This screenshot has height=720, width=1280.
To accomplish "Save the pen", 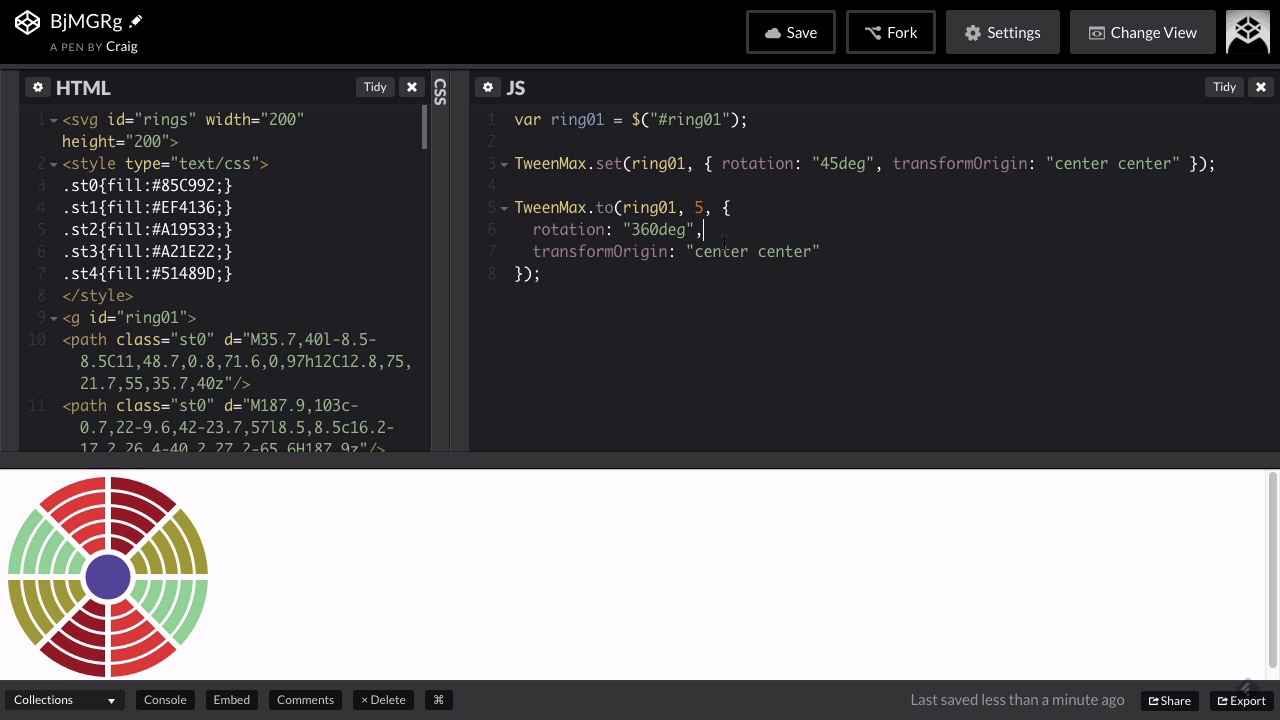I will point(791,32).
